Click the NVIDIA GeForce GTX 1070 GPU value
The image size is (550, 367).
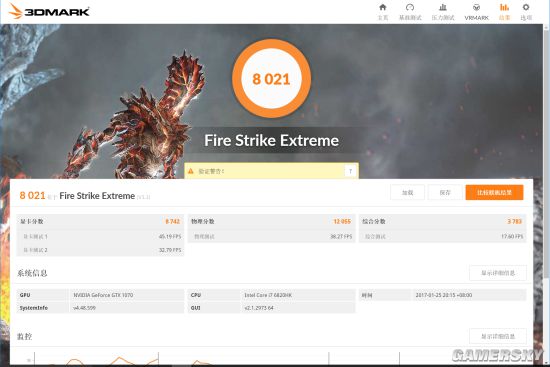(103, 295)
